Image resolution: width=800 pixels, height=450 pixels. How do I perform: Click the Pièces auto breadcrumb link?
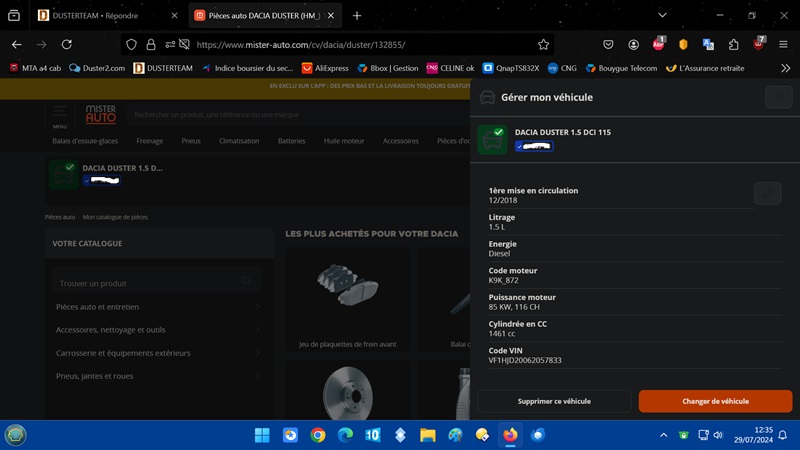pyautogui.click(x=60, y=217)
